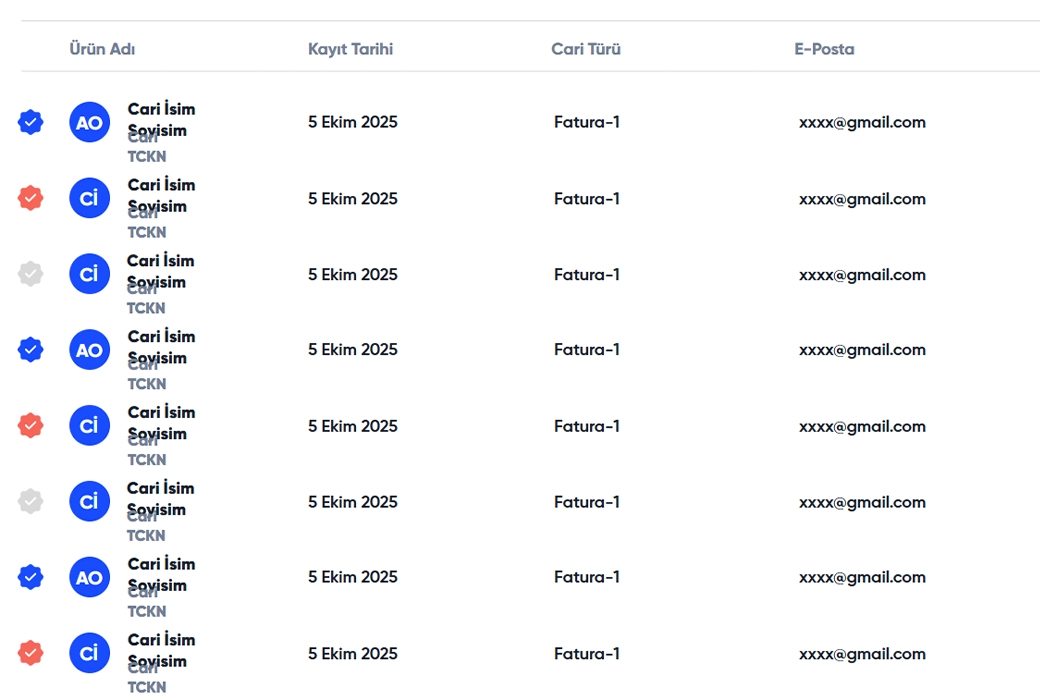Select the AO avatar in the first row
Image resolution: width=1040 pixels, height=700 pixels.
coord(89,123)
